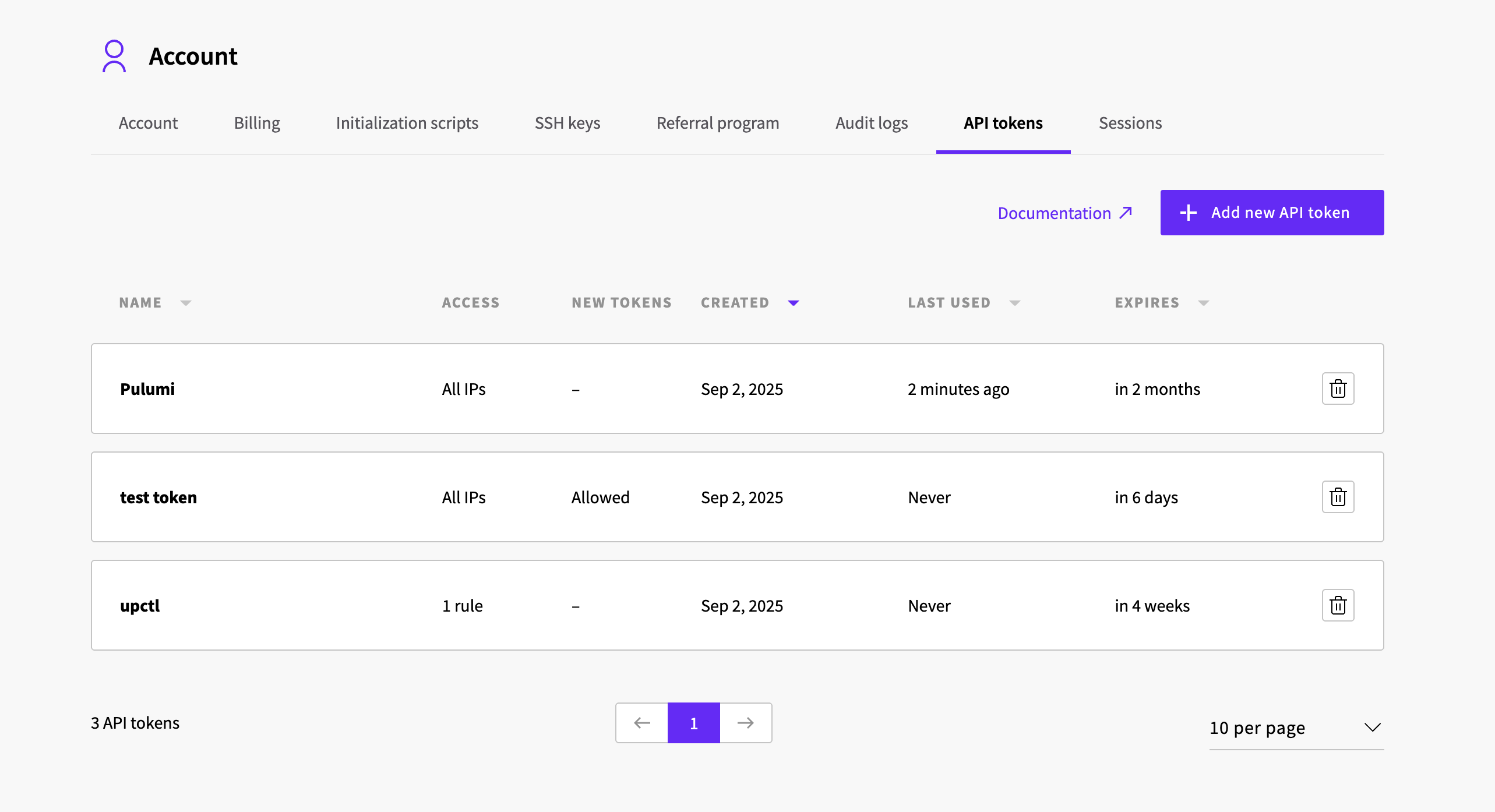The height and width of the screenshot is (812, 1495).
Task: Open the LAST USED sort dropdown
Action: click(x=1014, y=302)
